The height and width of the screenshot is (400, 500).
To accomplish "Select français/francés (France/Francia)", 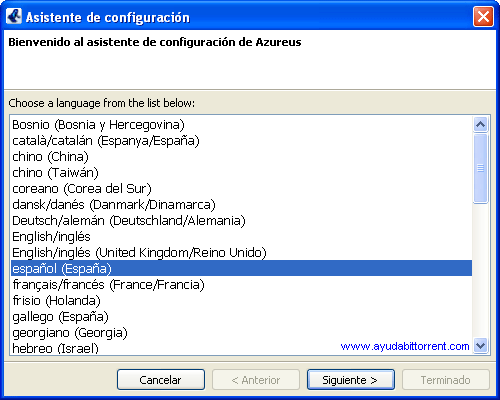I will (241, 285).
